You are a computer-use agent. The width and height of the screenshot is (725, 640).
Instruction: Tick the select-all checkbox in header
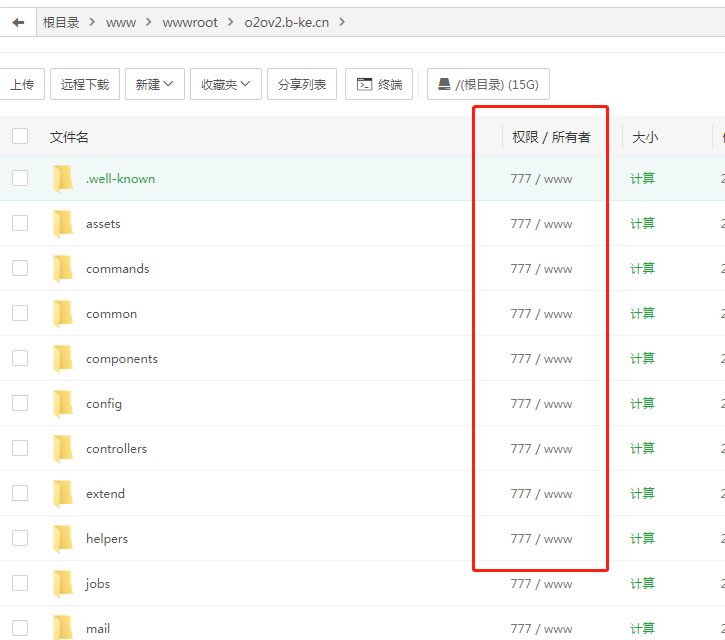20,136
